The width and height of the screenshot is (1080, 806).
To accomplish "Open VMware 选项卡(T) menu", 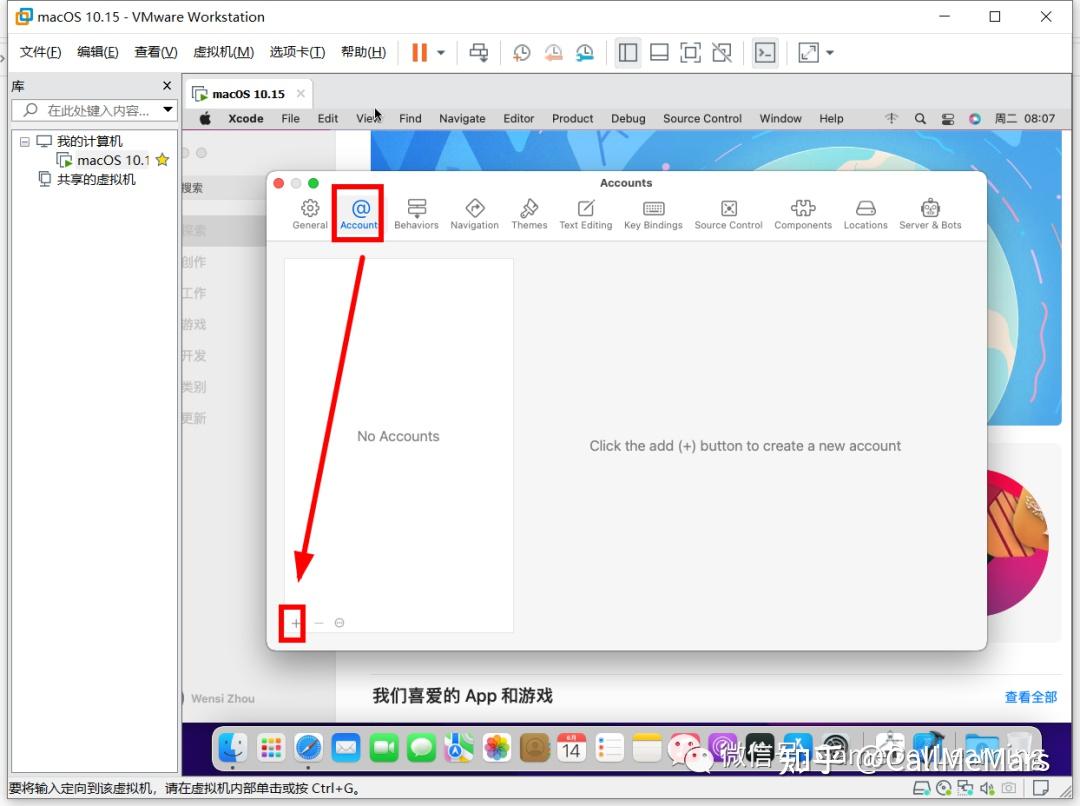I will coord(297,52).
